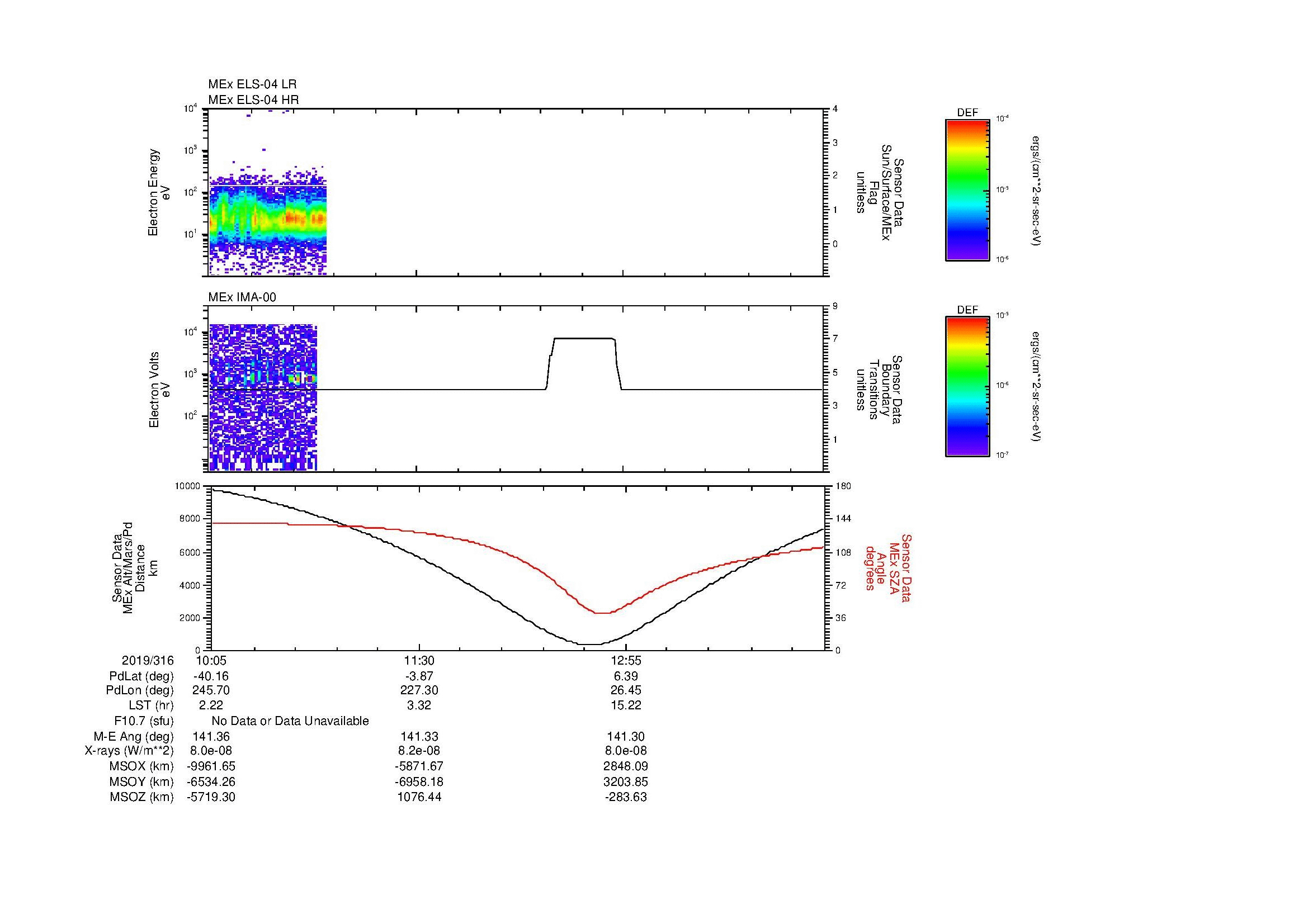Click PdLat value -3.87
Viewport: 1308px width, 924px height.
point(419,676)
